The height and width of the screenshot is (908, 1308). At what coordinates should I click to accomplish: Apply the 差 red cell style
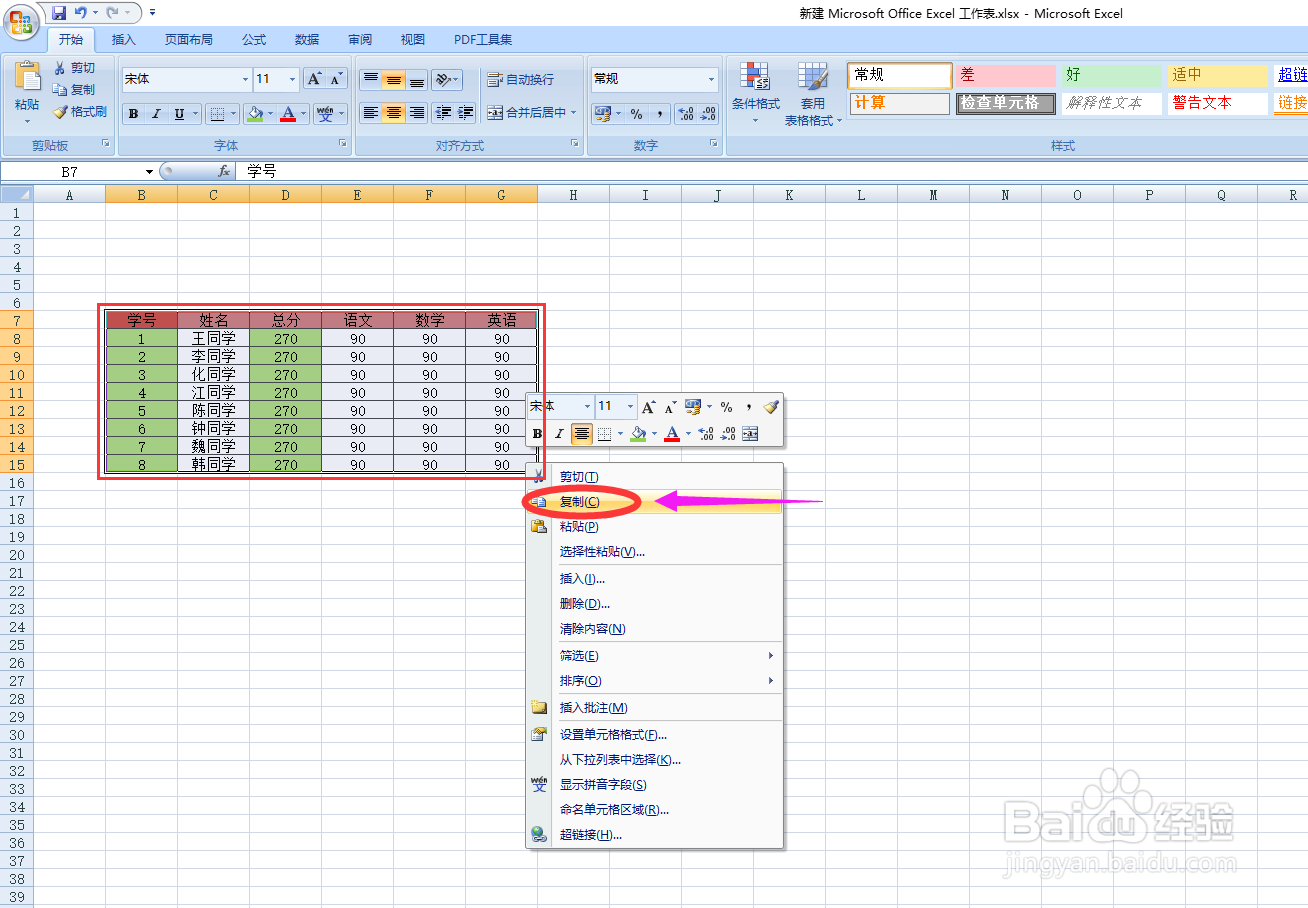point(1005,75)
